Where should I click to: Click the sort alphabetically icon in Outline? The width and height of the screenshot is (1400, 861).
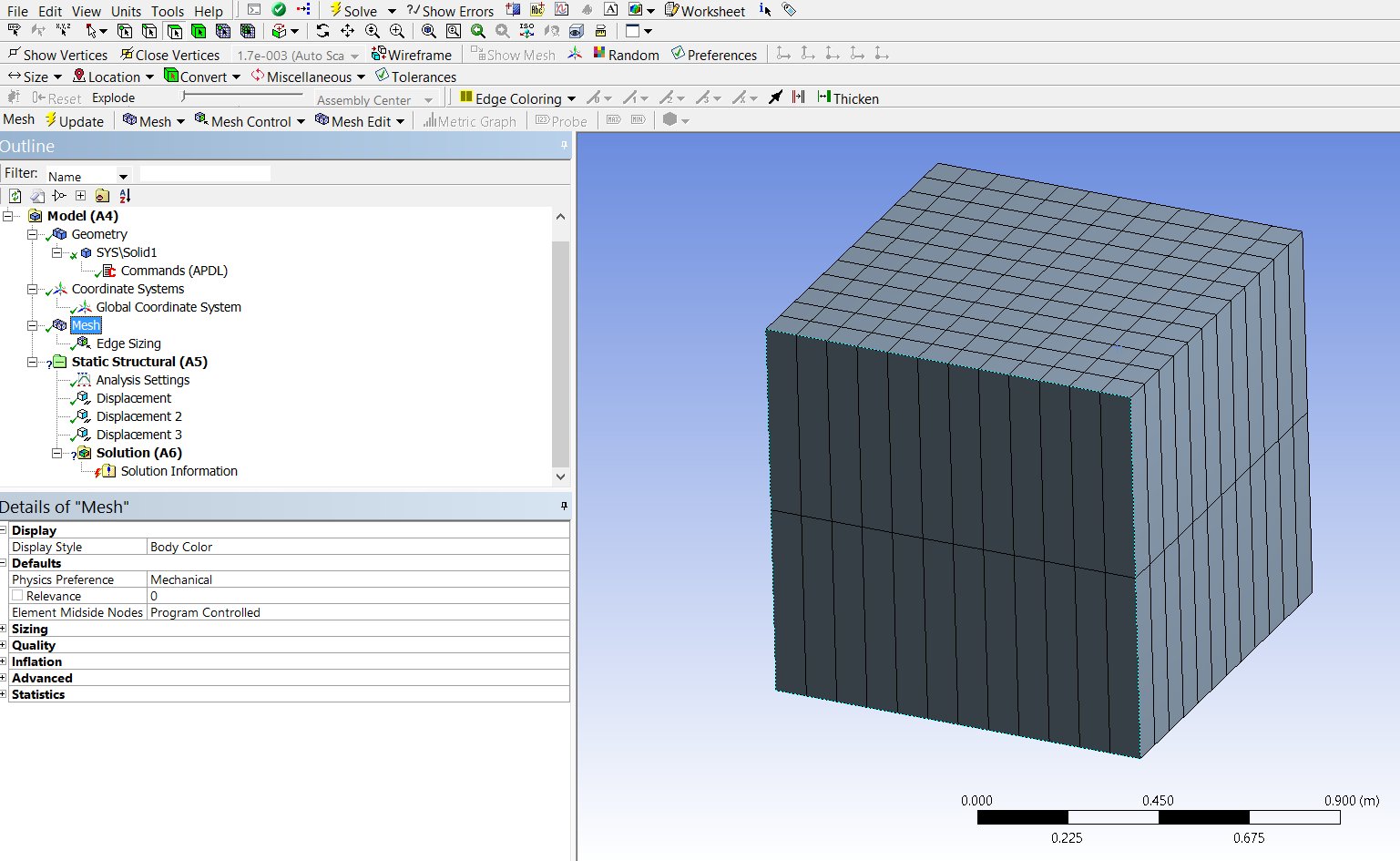[x=125, y=196]
